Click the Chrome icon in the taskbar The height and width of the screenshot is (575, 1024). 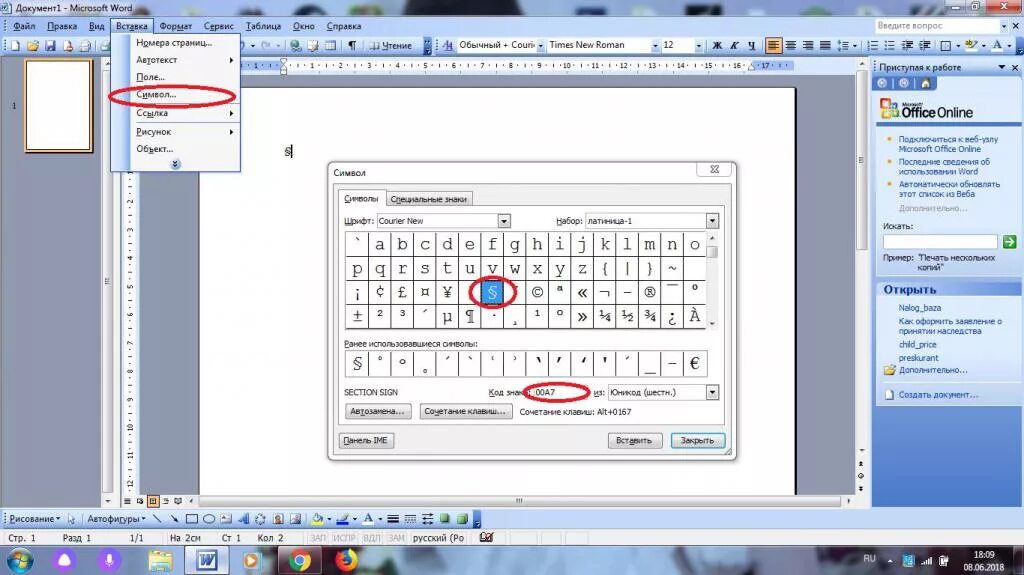(x=300, y=561)
